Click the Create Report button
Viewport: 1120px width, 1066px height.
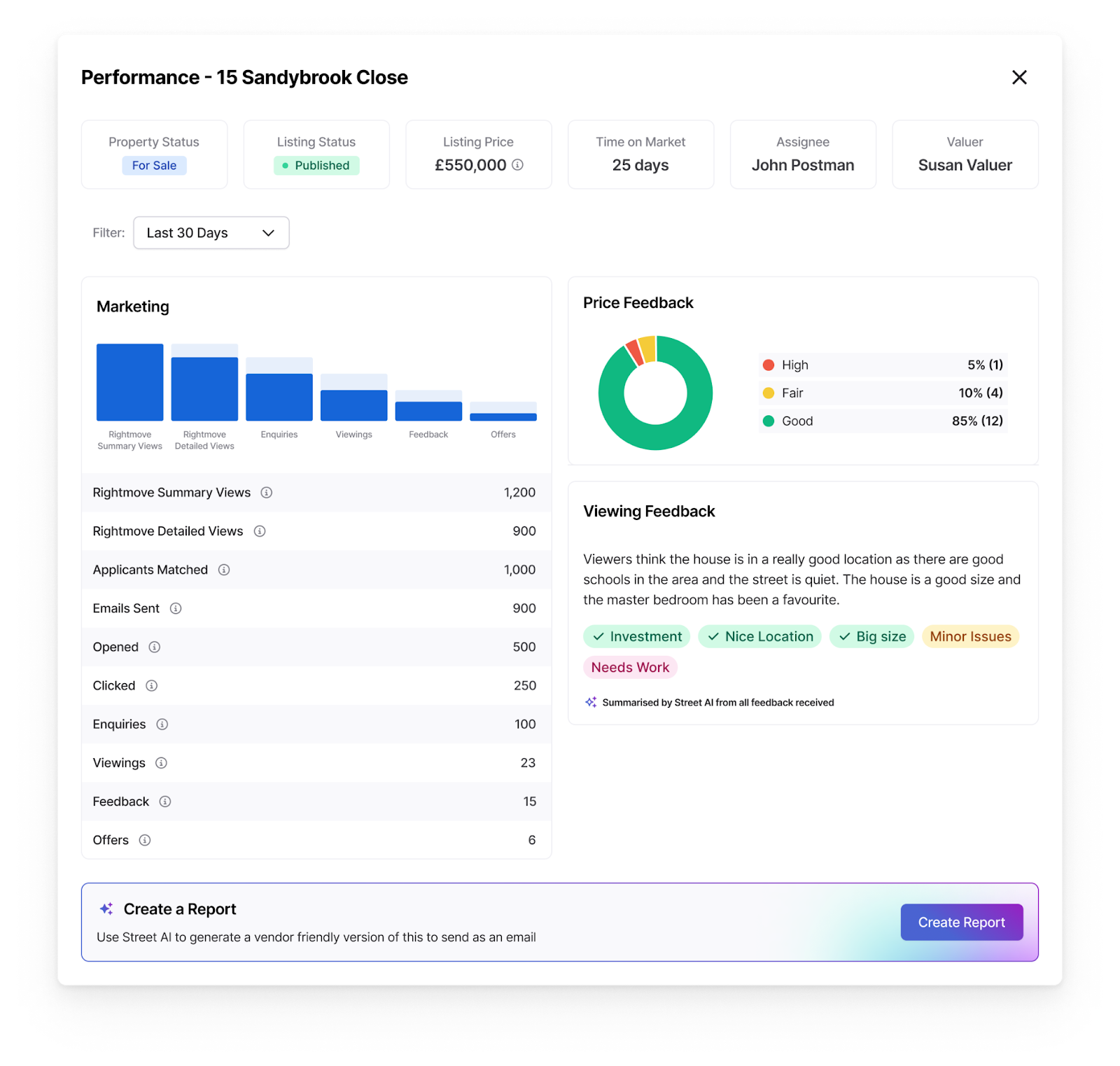coord(962,923)
